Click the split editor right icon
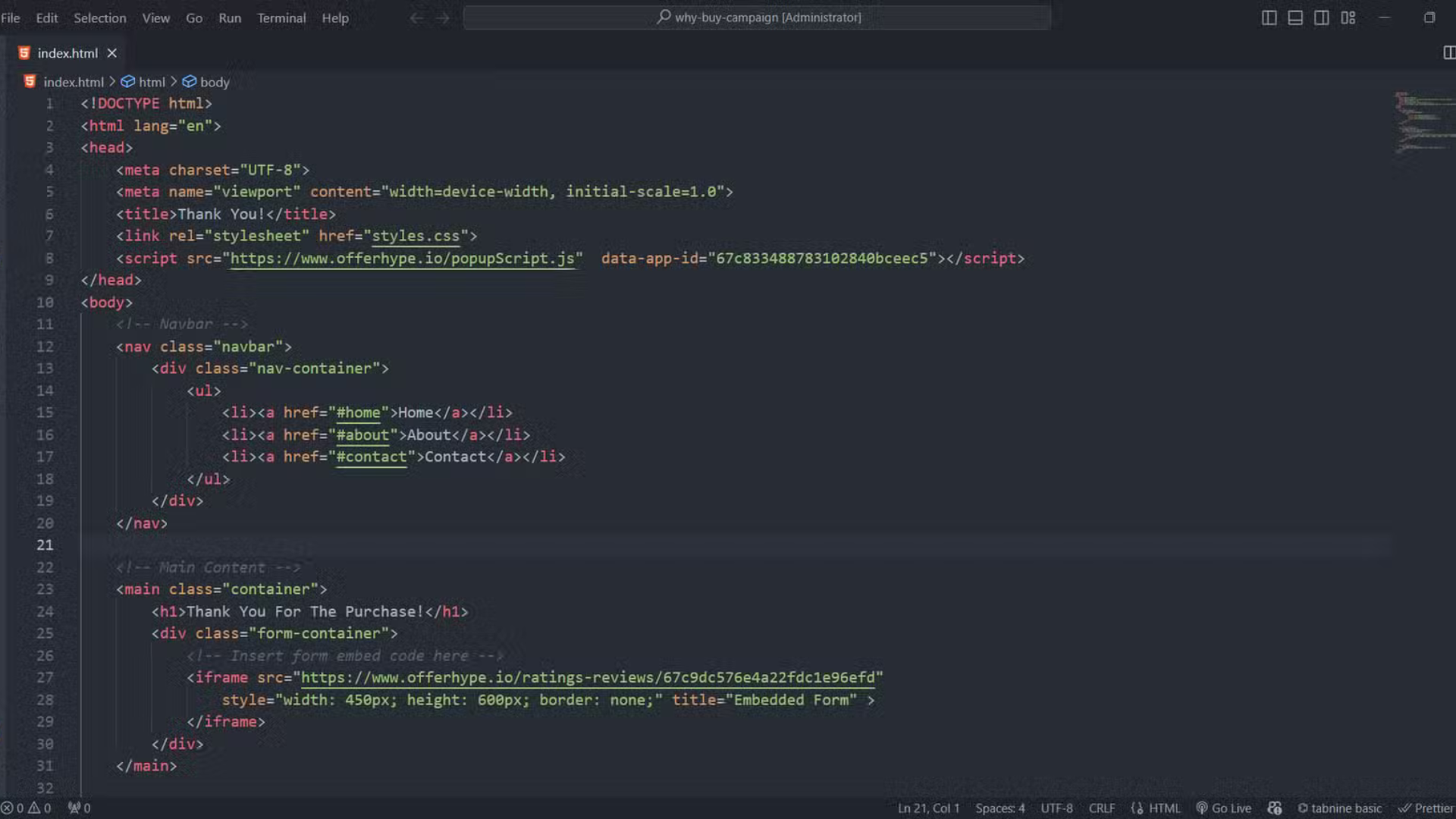 click(x=1448, y=52)
